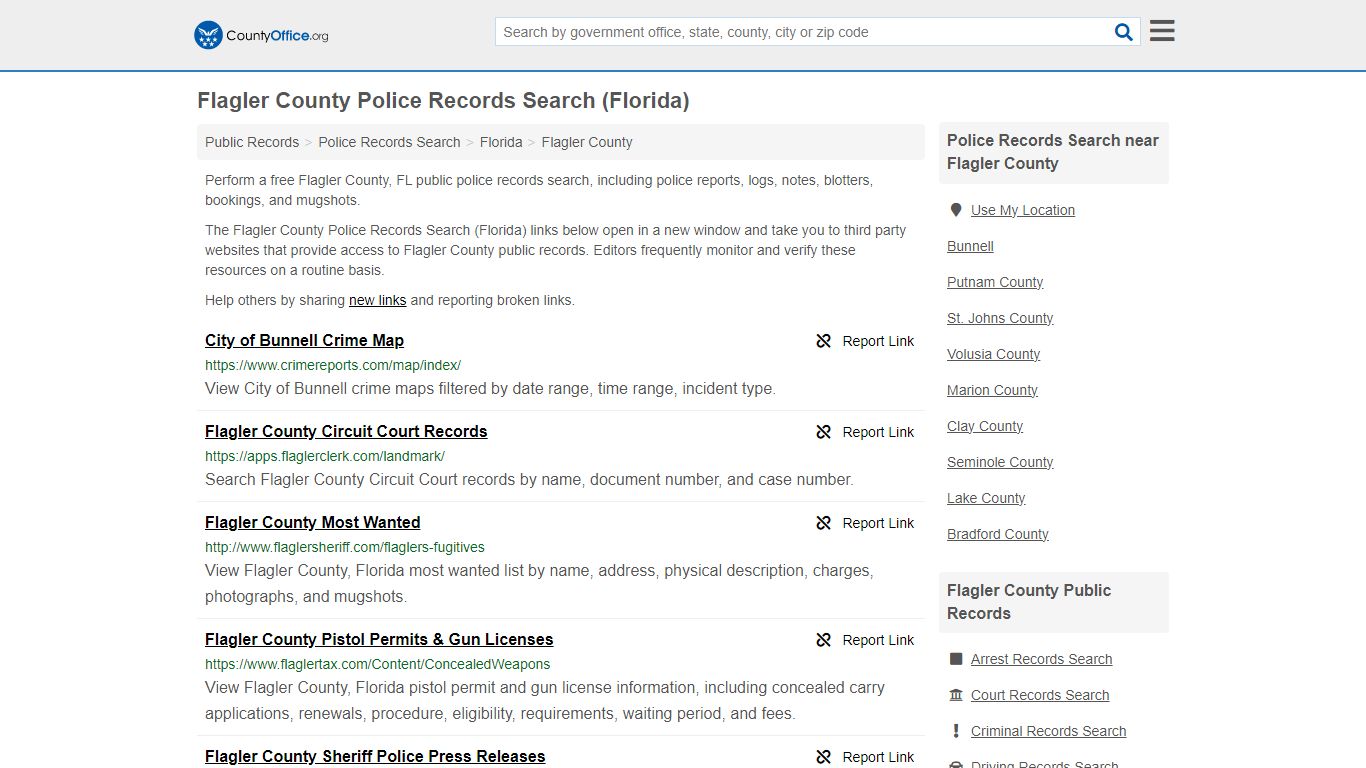Go to Public Records breadcrumb
Image resolution: width=1366 pixels, height=768 pixels.
(252, 142)
